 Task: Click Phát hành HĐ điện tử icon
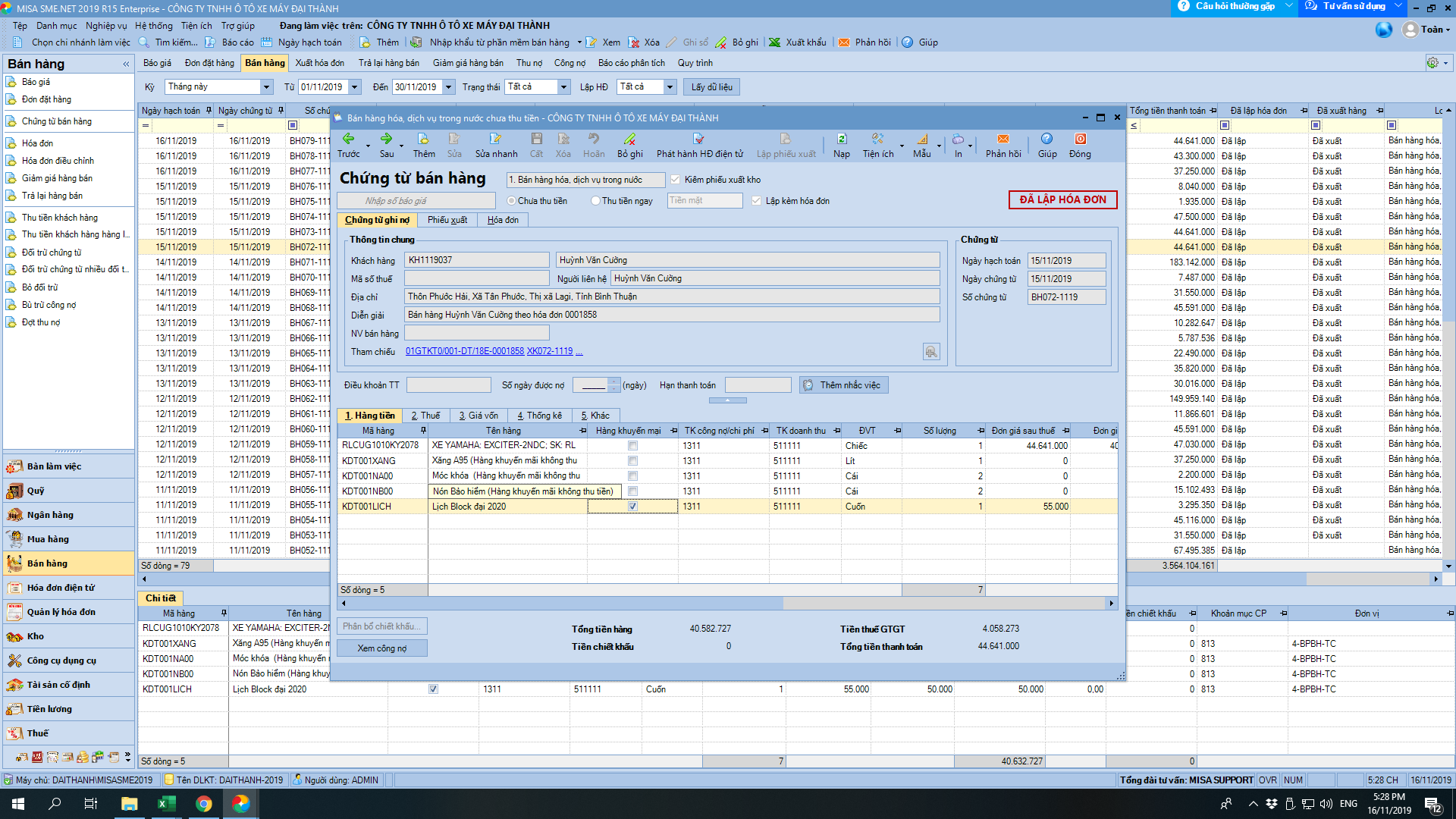tap(698, 139)
